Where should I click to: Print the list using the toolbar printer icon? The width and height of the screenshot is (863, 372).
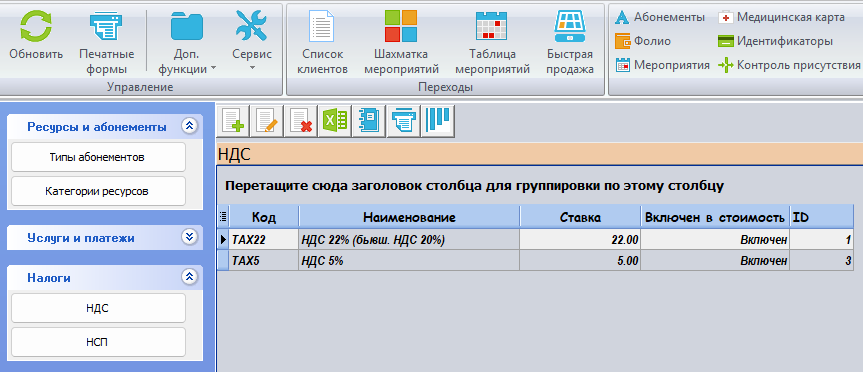click(403, 120)
